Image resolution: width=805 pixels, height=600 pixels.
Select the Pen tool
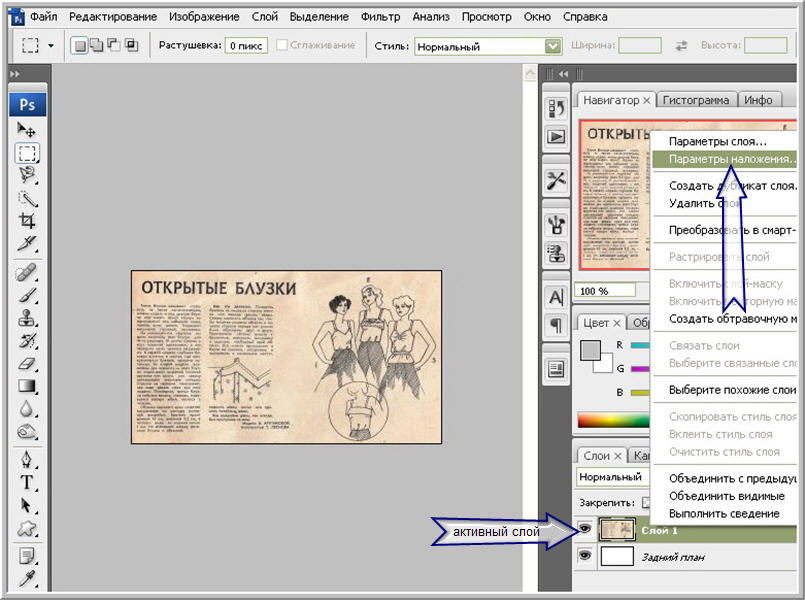coord(27,460)
